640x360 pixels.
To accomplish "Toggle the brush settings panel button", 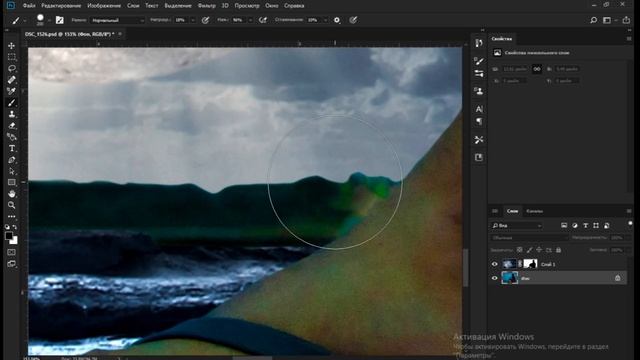I will [x=60, y=20].
